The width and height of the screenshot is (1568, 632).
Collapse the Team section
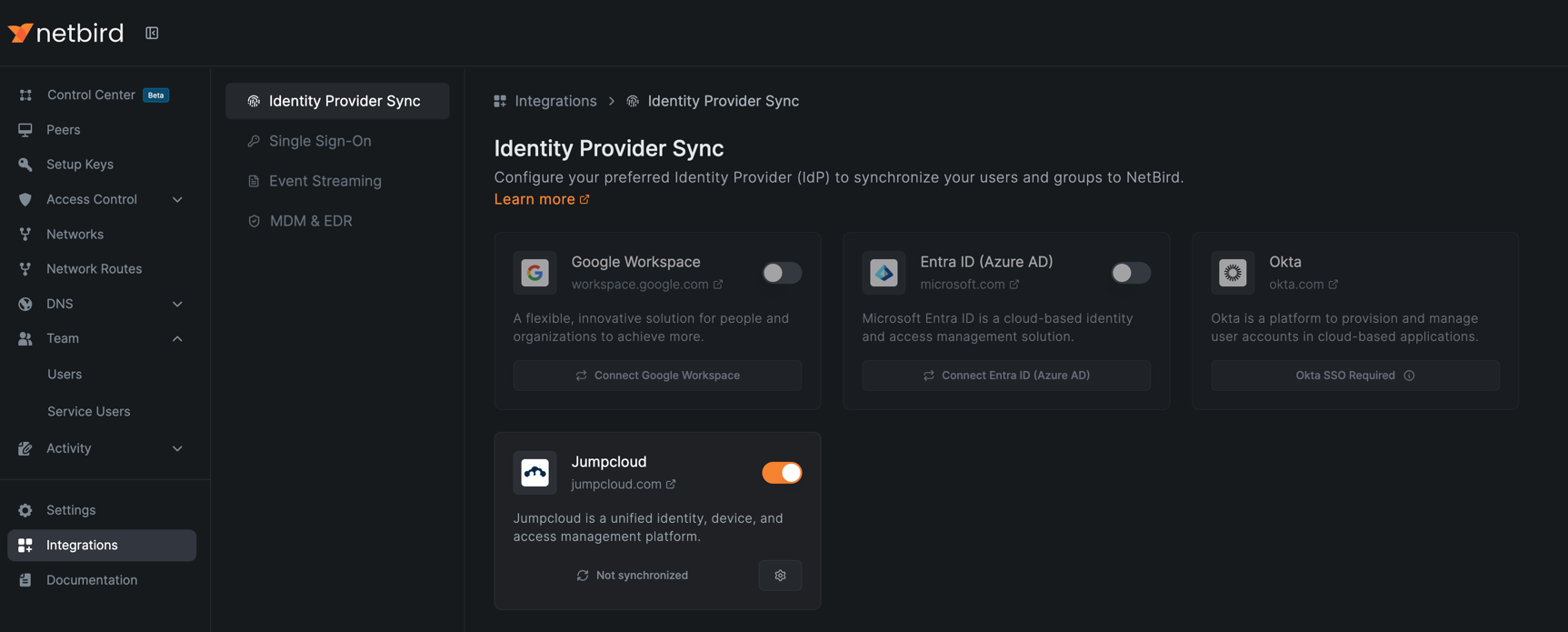(177, 338)
